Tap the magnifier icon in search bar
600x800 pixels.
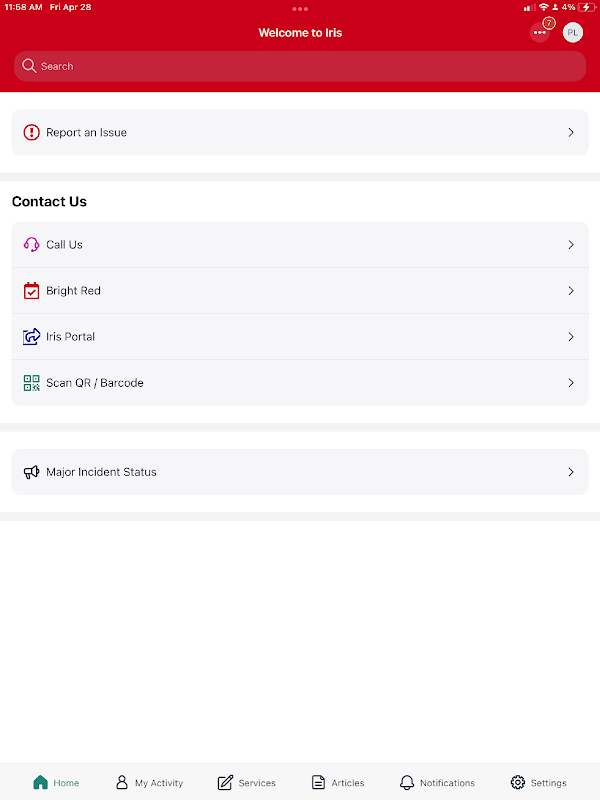pos(29,66)
